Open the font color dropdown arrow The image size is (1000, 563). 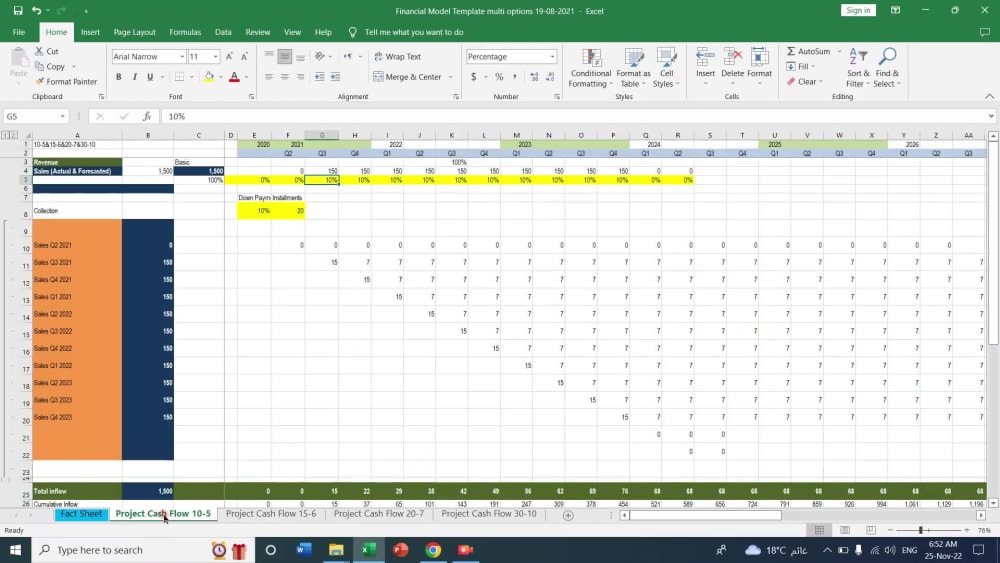click(x=246, y=77)
